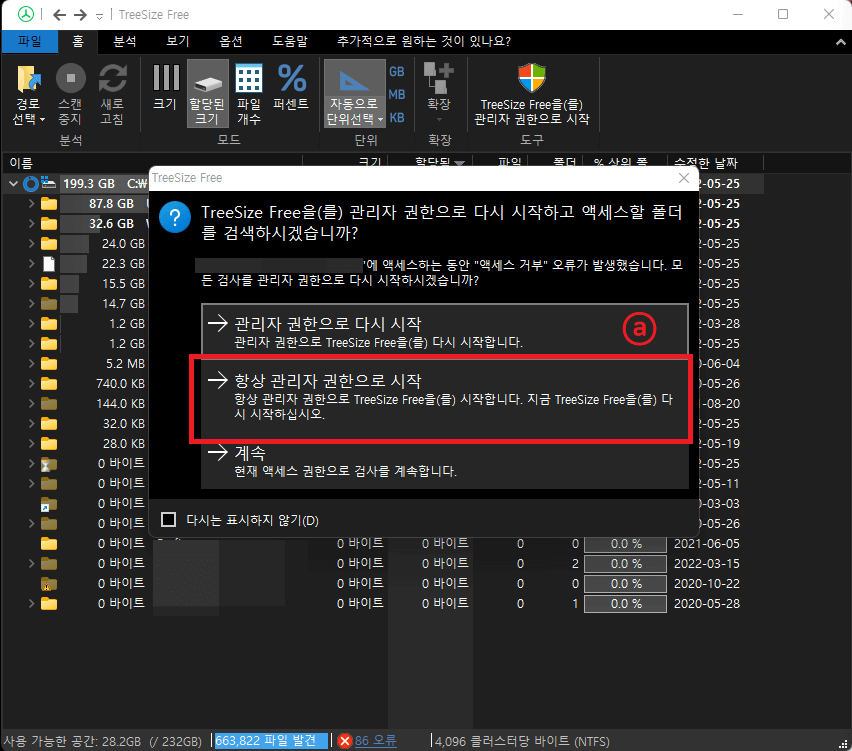The height and width of the screenshot is (751, 852).
Task: Open the 확장 expand tool
Action: tap(439, 92)
